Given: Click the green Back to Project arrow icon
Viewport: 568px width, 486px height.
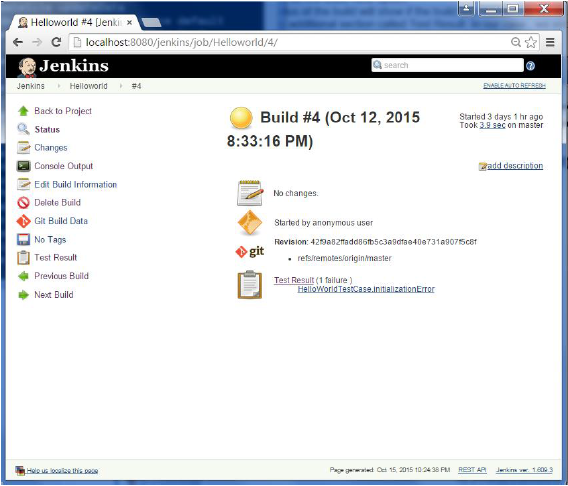Looking at the screenshot, I should 23,111.
